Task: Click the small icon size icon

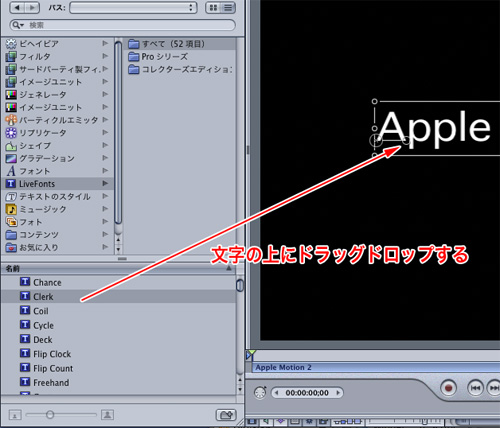Action: point(15,415)
